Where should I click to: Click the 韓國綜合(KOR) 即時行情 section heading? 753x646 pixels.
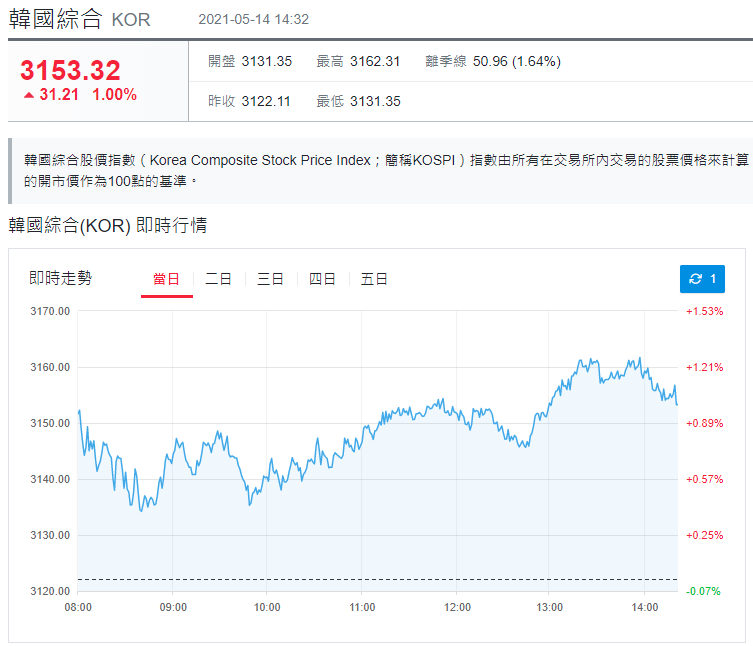108,225
